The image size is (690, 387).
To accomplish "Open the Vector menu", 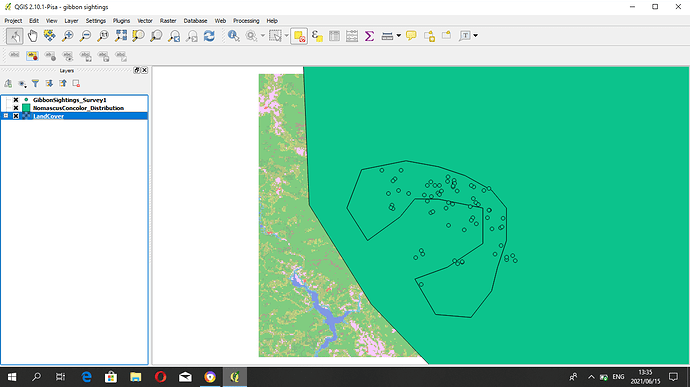I will tap(145, 21).
